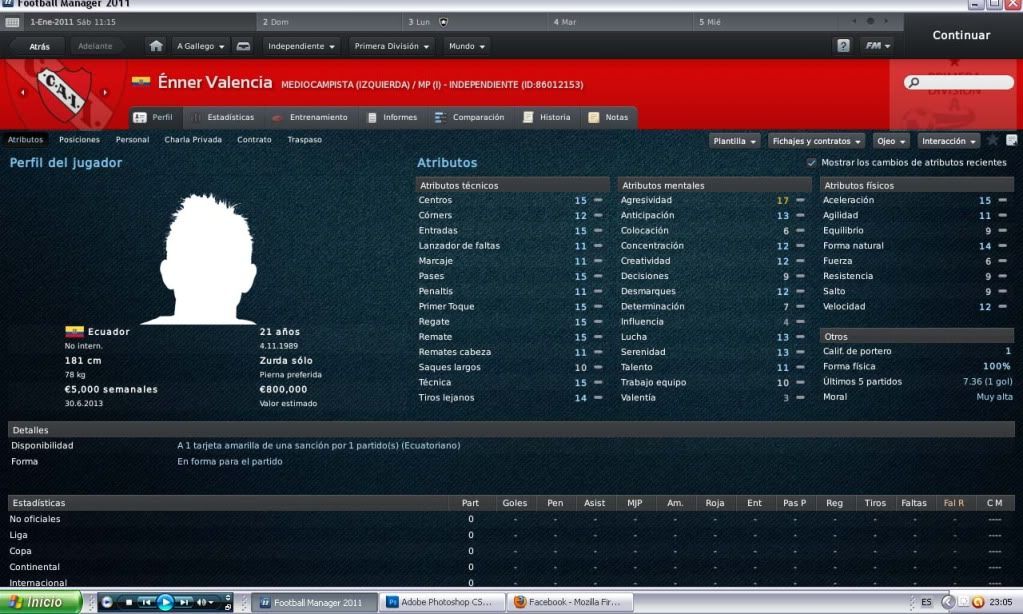Stop media playback in taskbar player
Viewport: 1023px width, 614px height.
click(x=129, y=602)
